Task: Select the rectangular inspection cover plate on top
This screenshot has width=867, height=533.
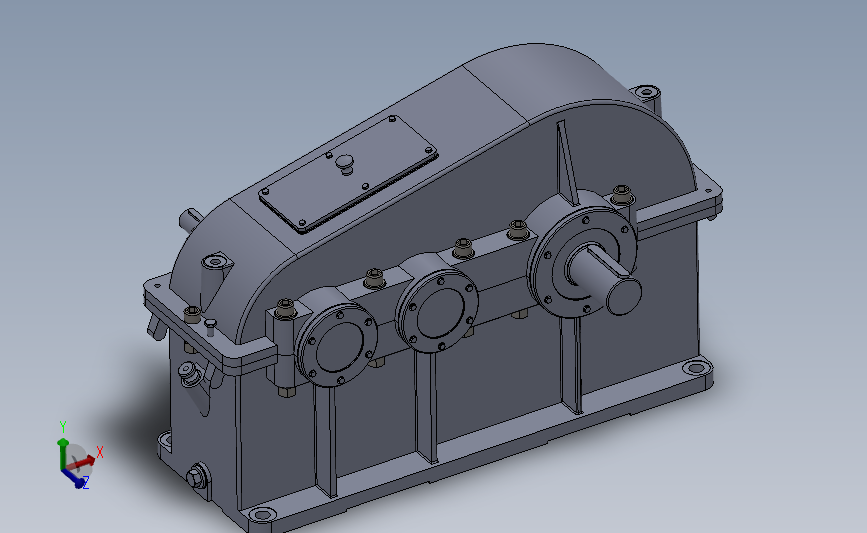Action: point(348,174)
